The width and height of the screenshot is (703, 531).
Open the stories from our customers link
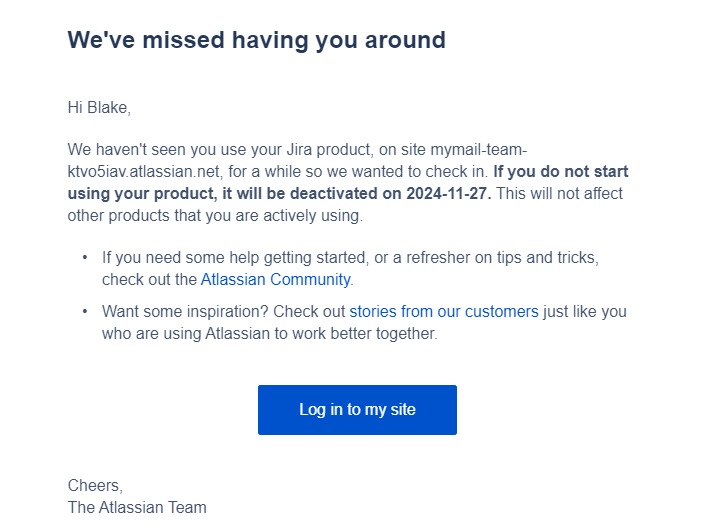pyautogui.click(x=443, y=312)
